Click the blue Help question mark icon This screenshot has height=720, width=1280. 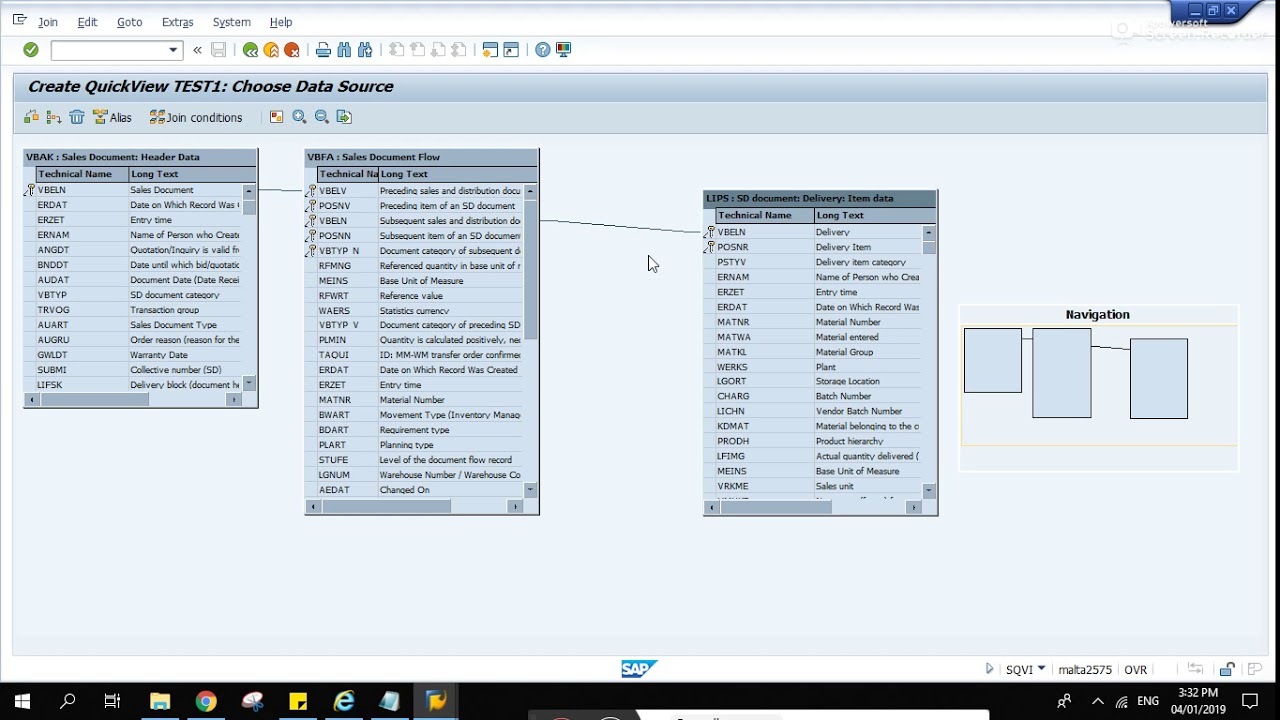(x=542, y=50)
